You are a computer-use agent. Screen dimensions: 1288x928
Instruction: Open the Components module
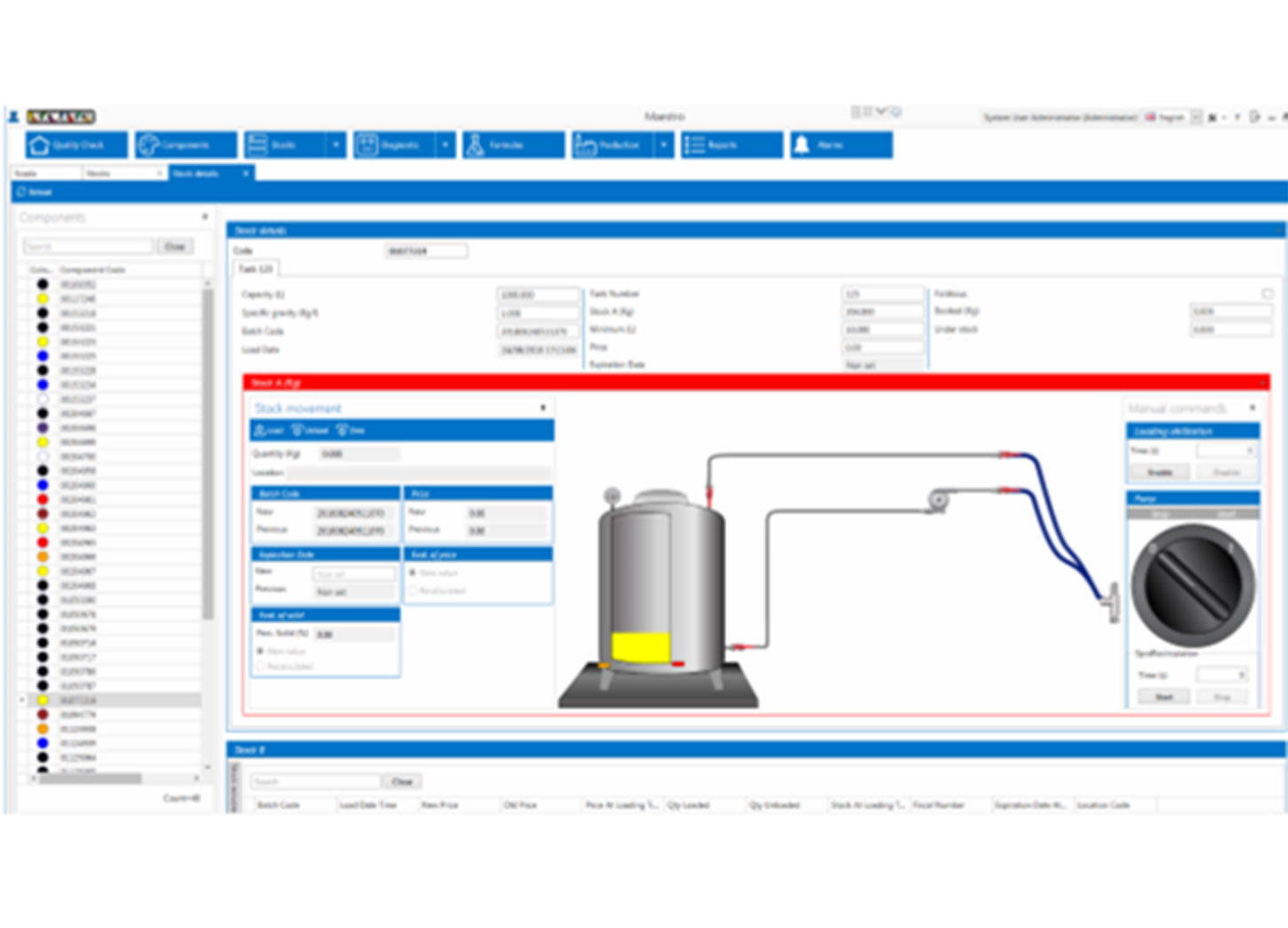(186, 144)
